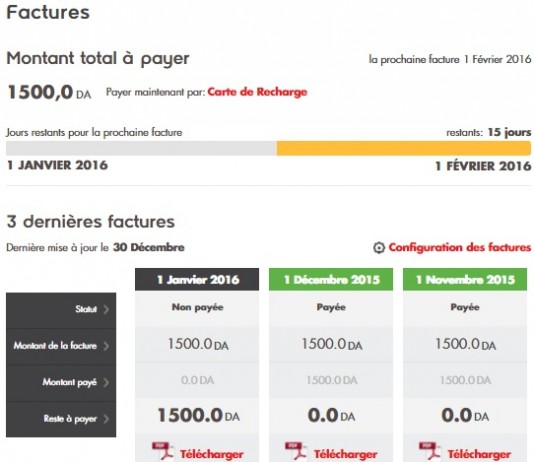The width and height of the screenshot is (534, 462).
Task: Open Configuration des factures link
Action: [460, 247]
